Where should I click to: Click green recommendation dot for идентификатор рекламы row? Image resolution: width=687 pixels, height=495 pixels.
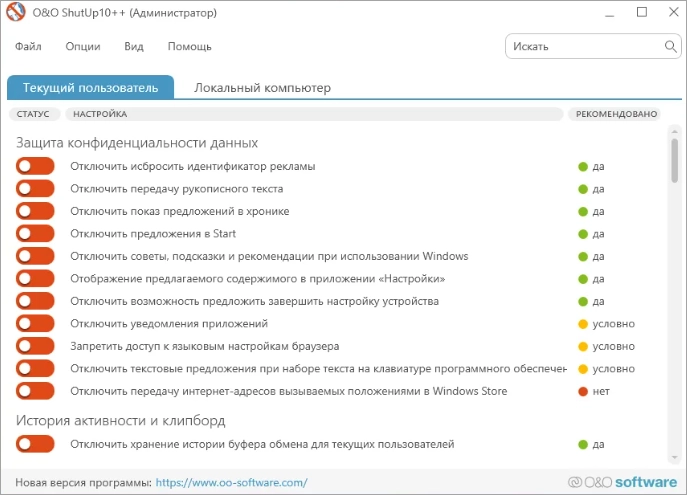(583, 166)
